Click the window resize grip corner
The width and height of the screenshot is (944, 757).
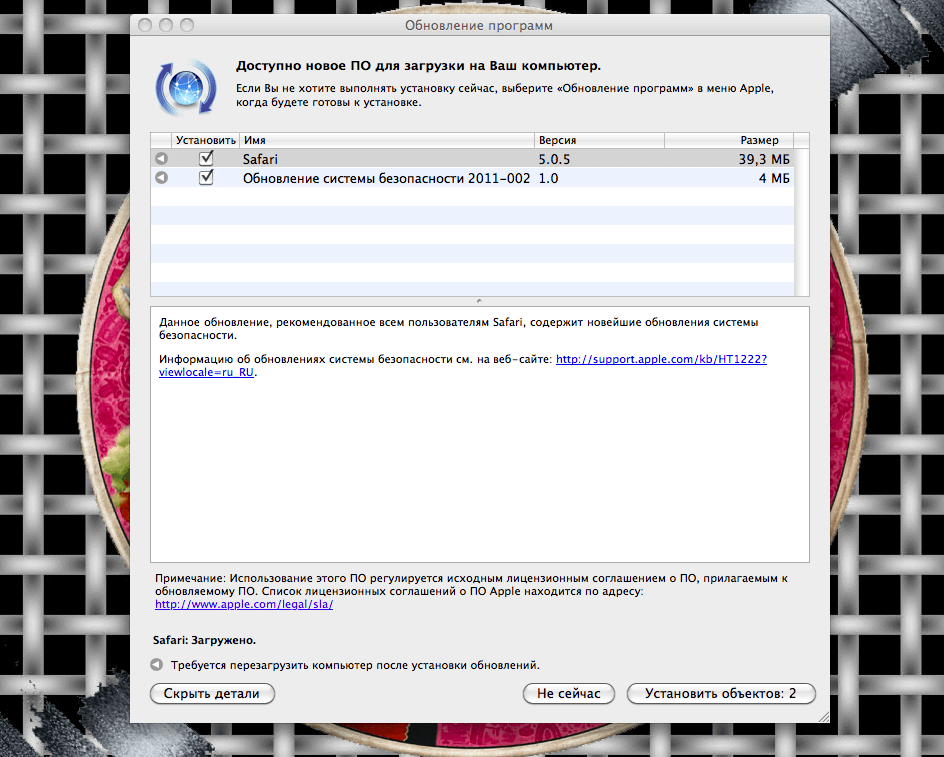tap(824, 717)
